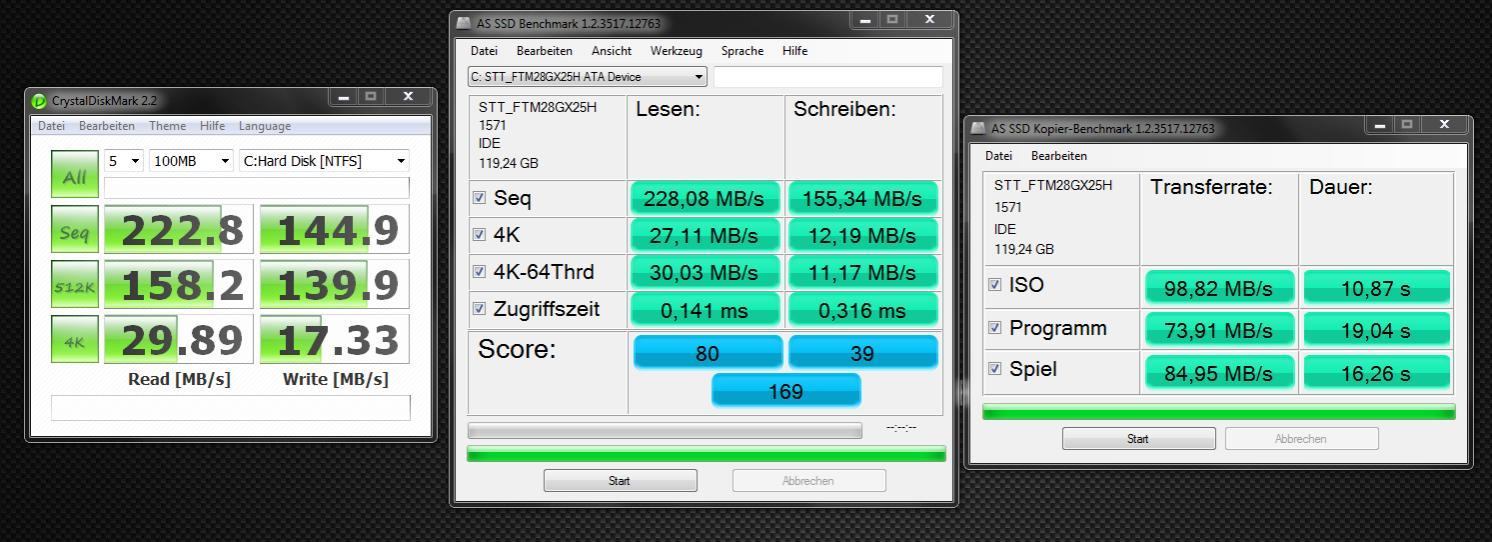
Task: Click the read score 80
Action: coord(708,353)
